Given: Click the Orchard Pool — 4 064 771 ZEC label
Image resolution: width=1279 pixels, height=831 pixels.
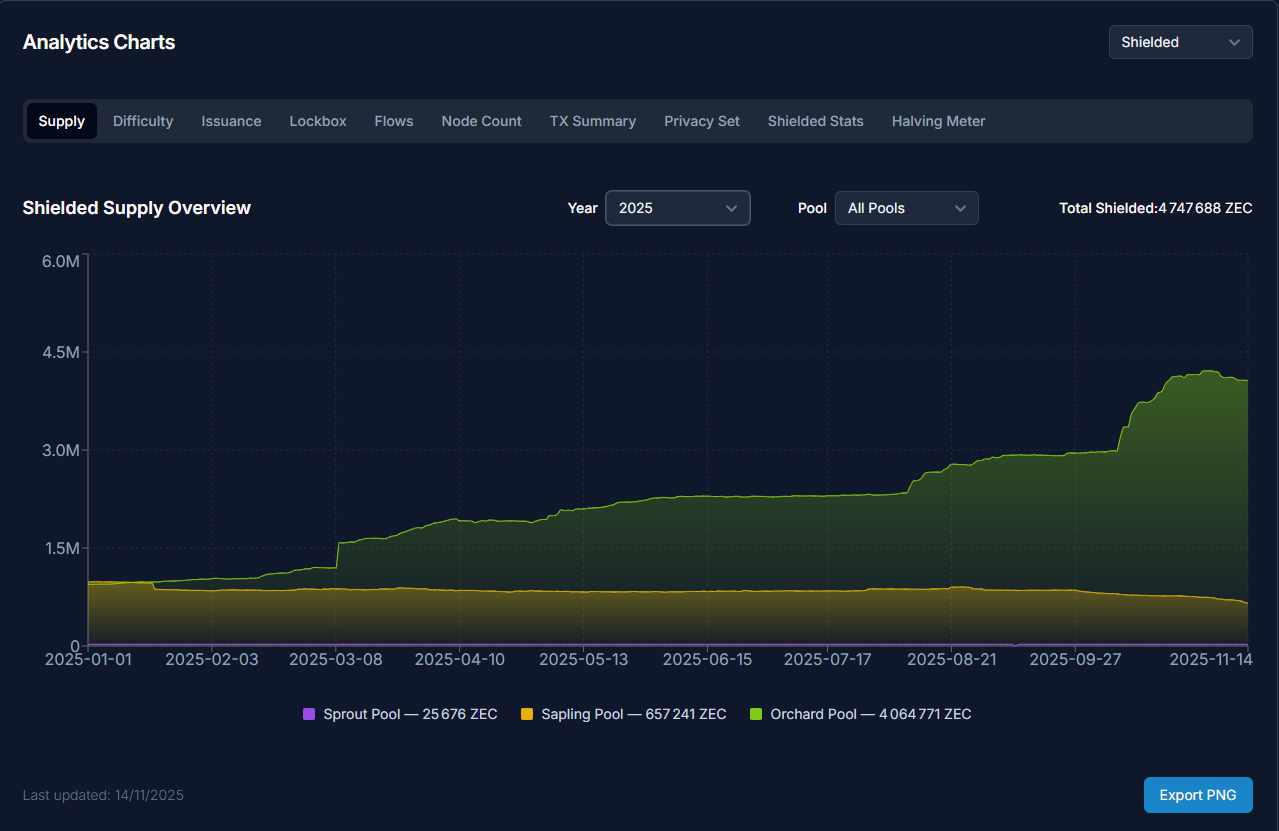Looking at the screenshot, I should click(x=871, y=714).
